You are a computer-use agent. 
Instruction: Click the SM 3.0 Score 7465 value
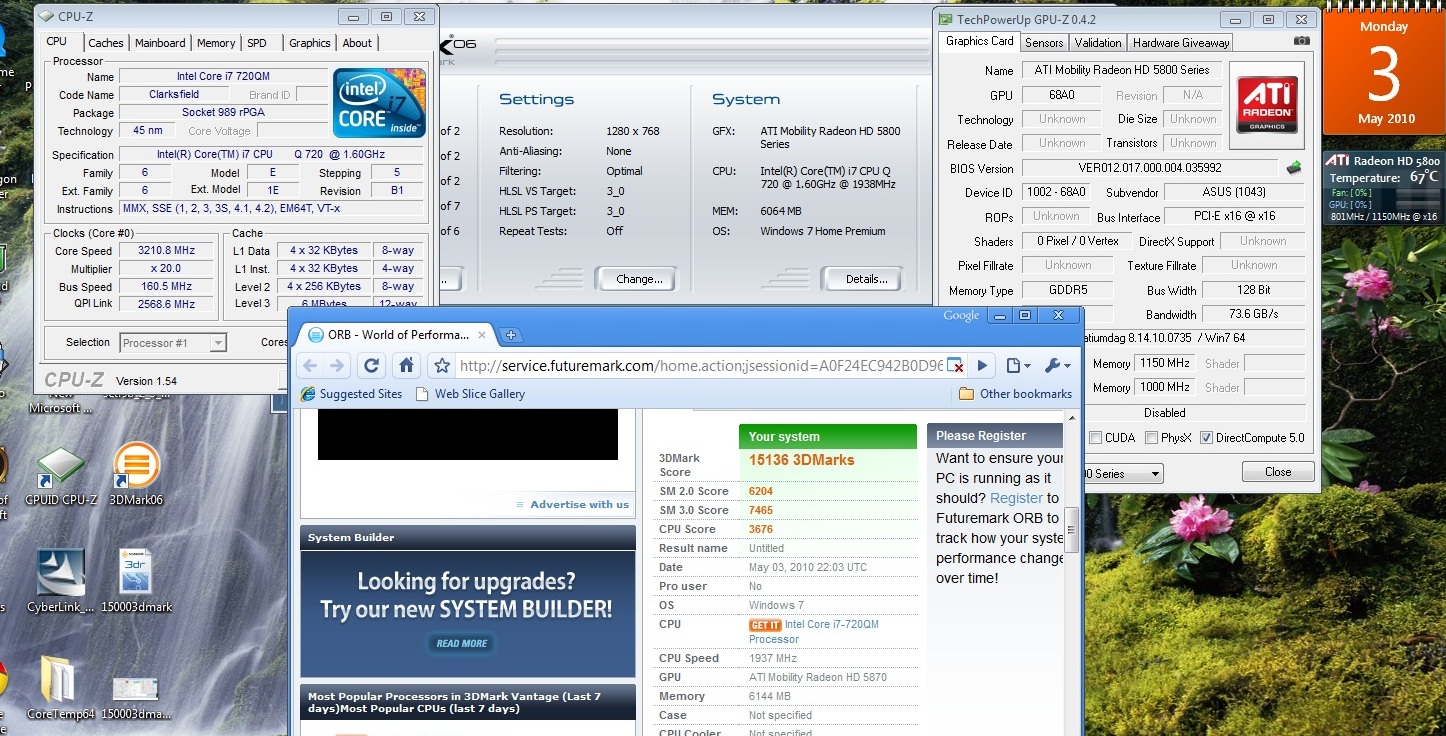tap(761, 510)
